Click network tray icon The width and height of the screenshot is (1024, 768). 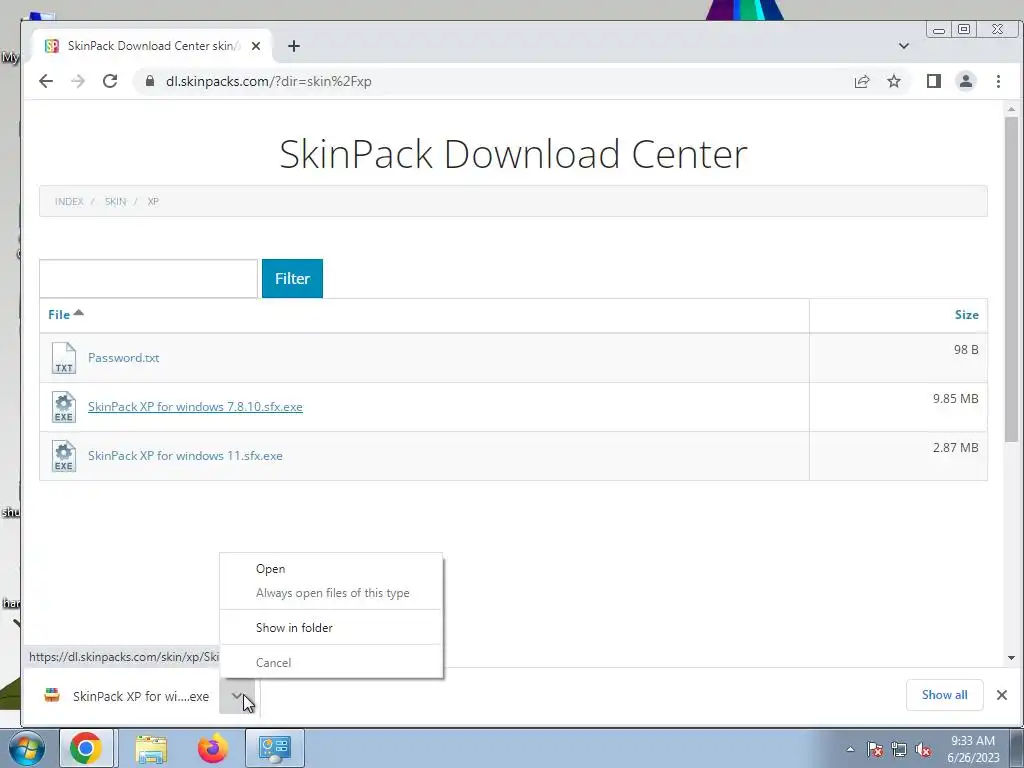point(899,749)
